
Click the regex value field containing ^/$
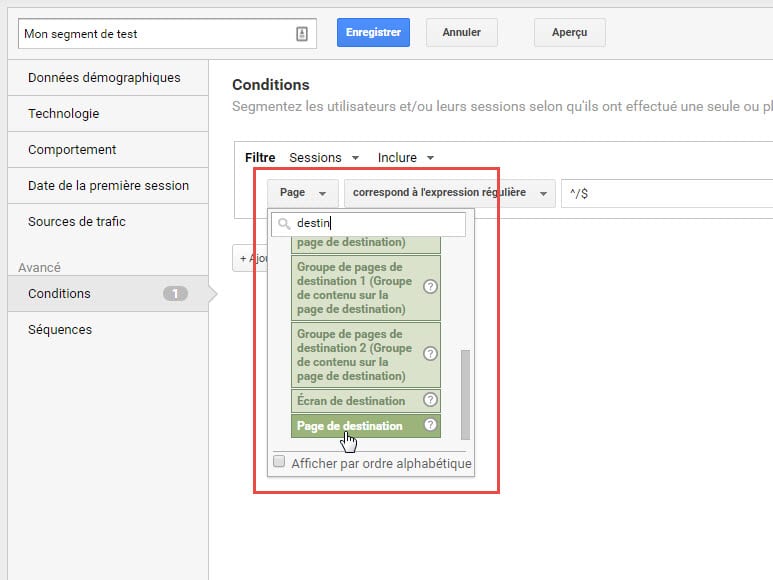tap(660, 194)
